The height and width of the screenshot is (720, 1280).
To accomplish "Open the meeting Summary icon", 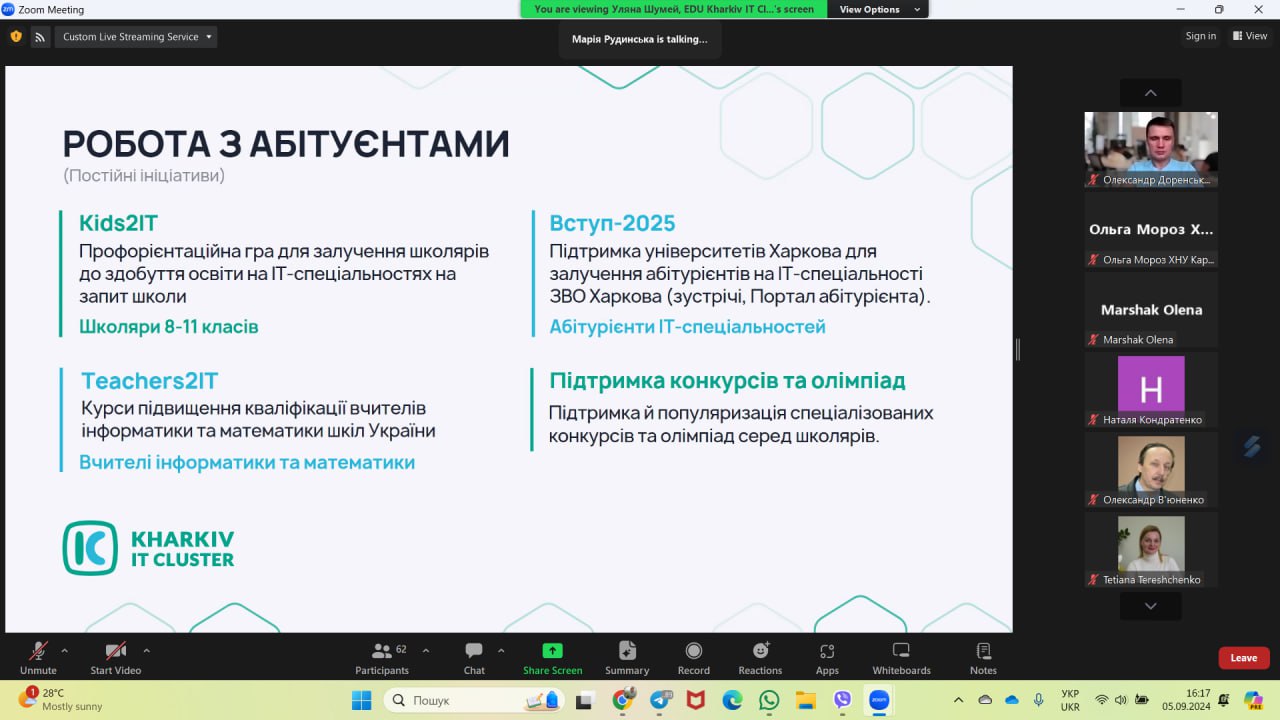I will [627, 651].
